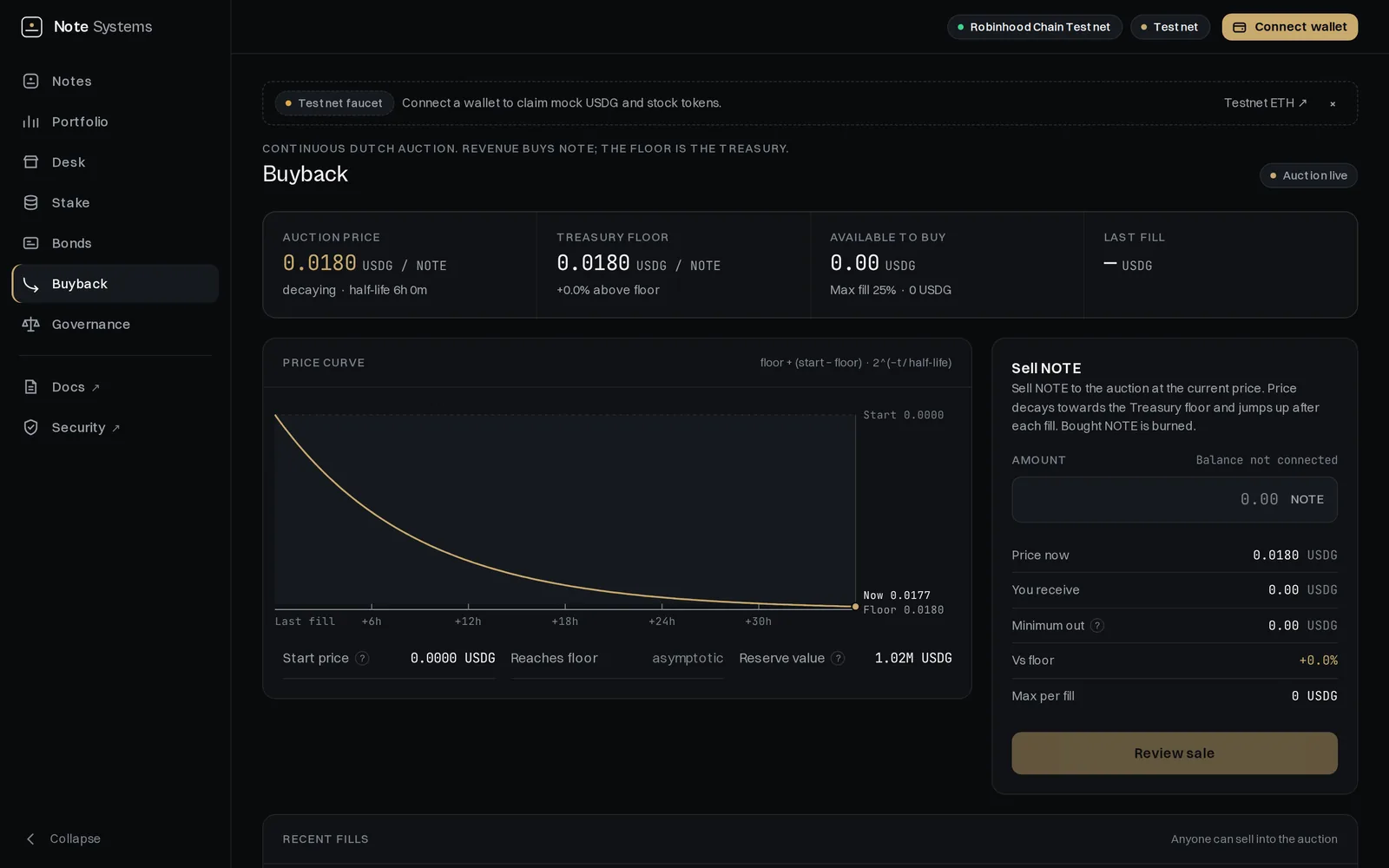Click the 'asymptotic' Reaches floor value
The image size is (1389, 868).
[x=688, y=658]
